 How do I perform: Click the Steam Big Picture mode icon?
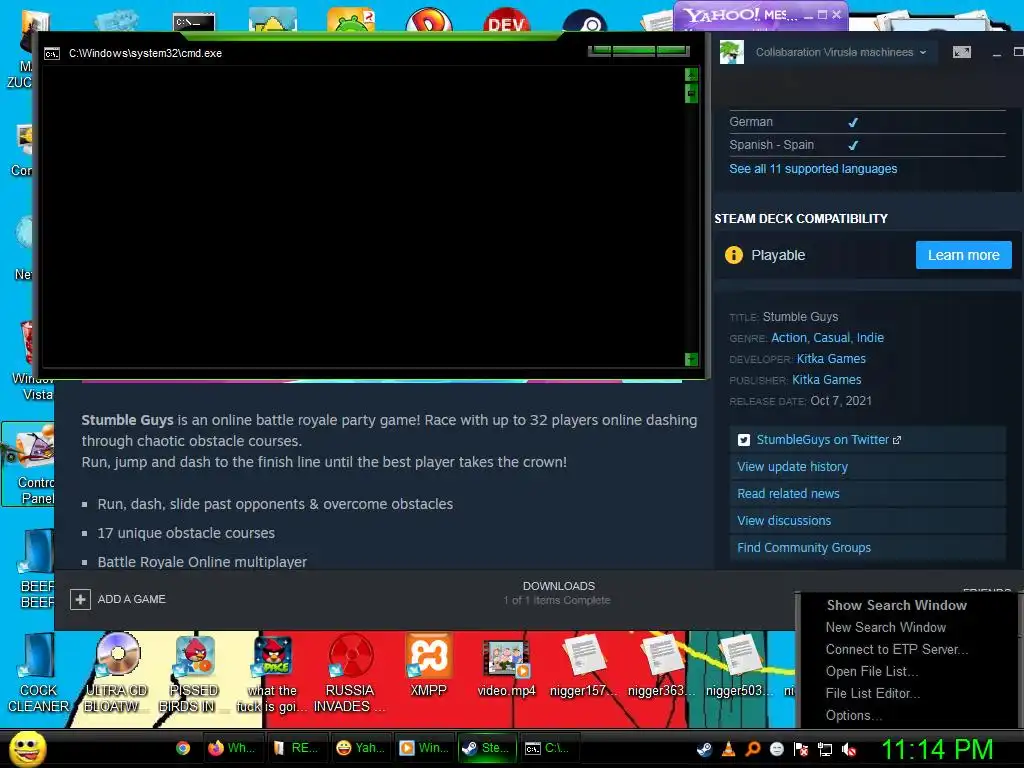[961, 52]
